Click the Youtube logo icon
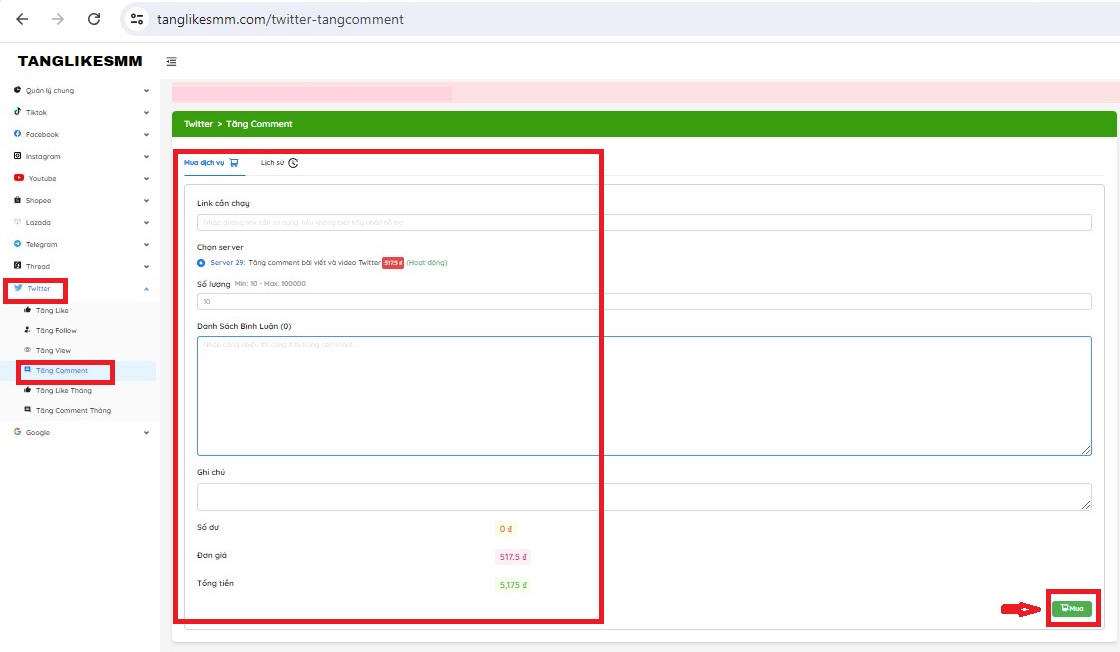The height and width of the screenshot is (652, 1120). (19, 178)
